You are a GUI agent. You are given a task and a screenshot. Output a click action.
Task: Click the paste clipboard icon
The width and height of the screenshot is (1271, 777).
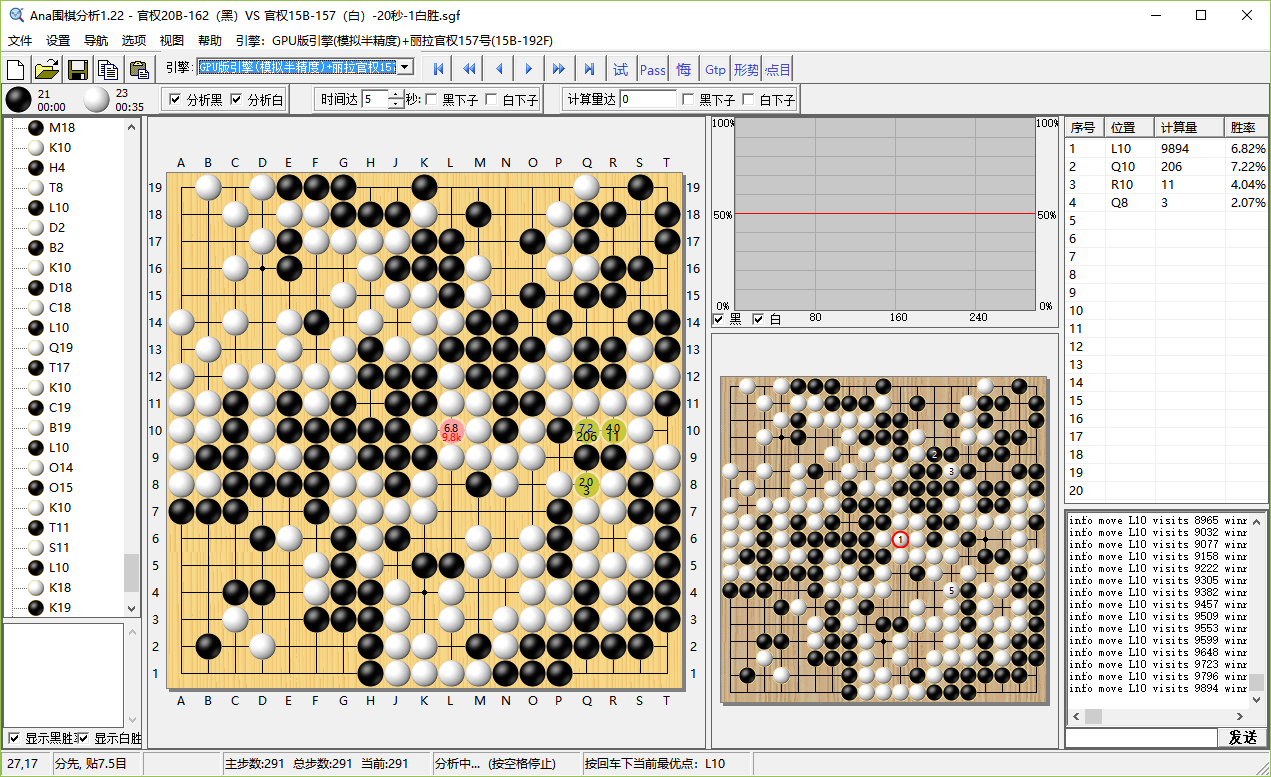[x=139, y=69]
